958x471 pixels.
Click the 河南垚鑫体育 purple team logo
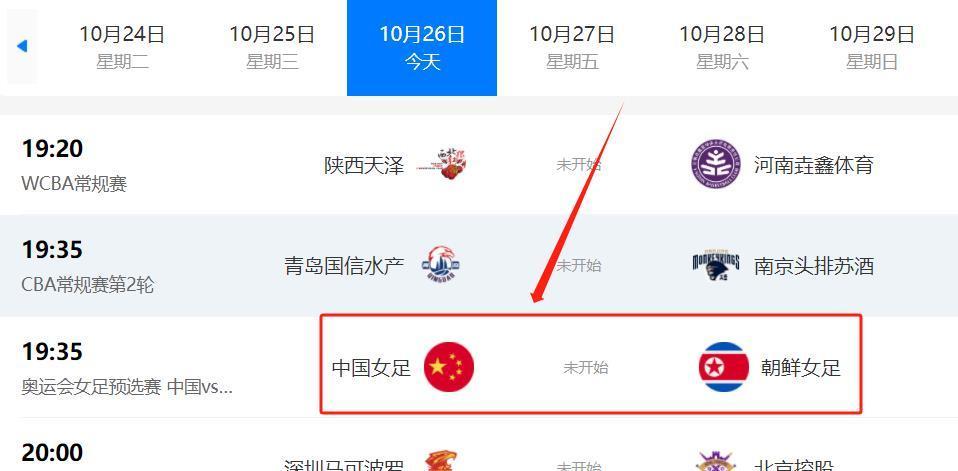716,165
